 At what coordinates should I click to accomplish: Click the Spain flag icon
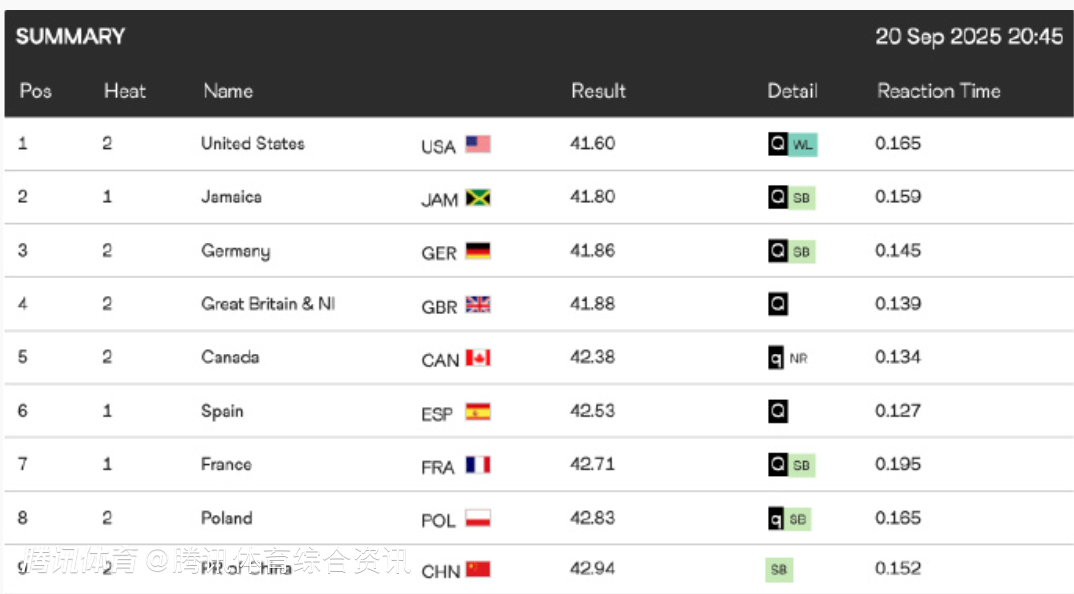tap(478, 412)
